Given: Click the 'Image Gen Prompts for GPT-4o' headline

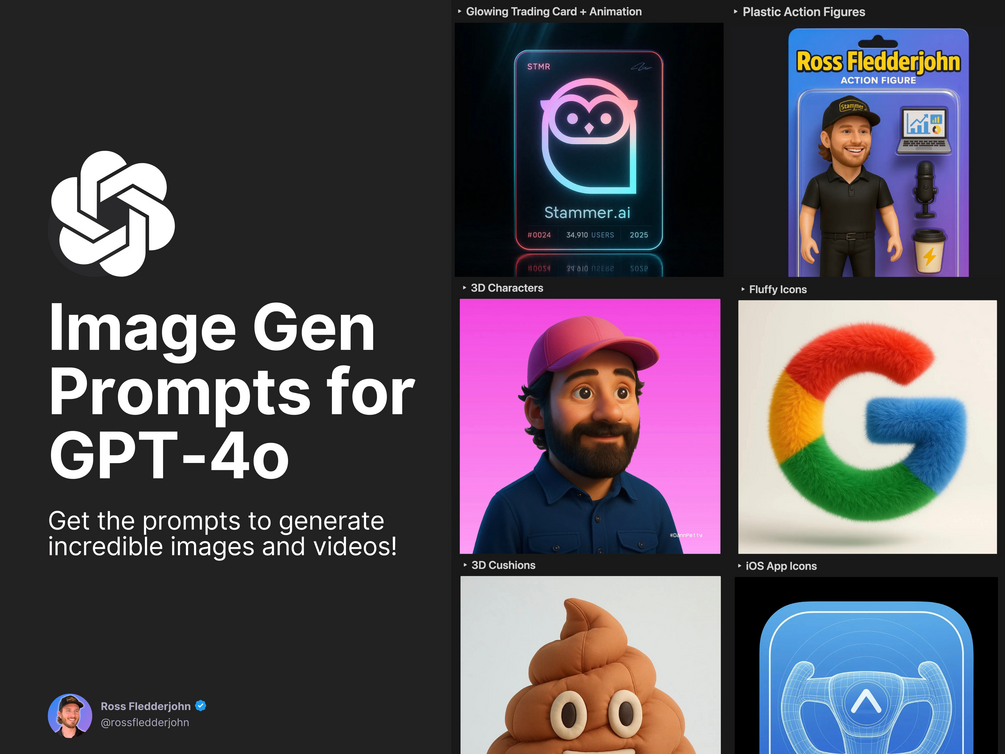Looking at the screenshot, I should pos(232,392).
